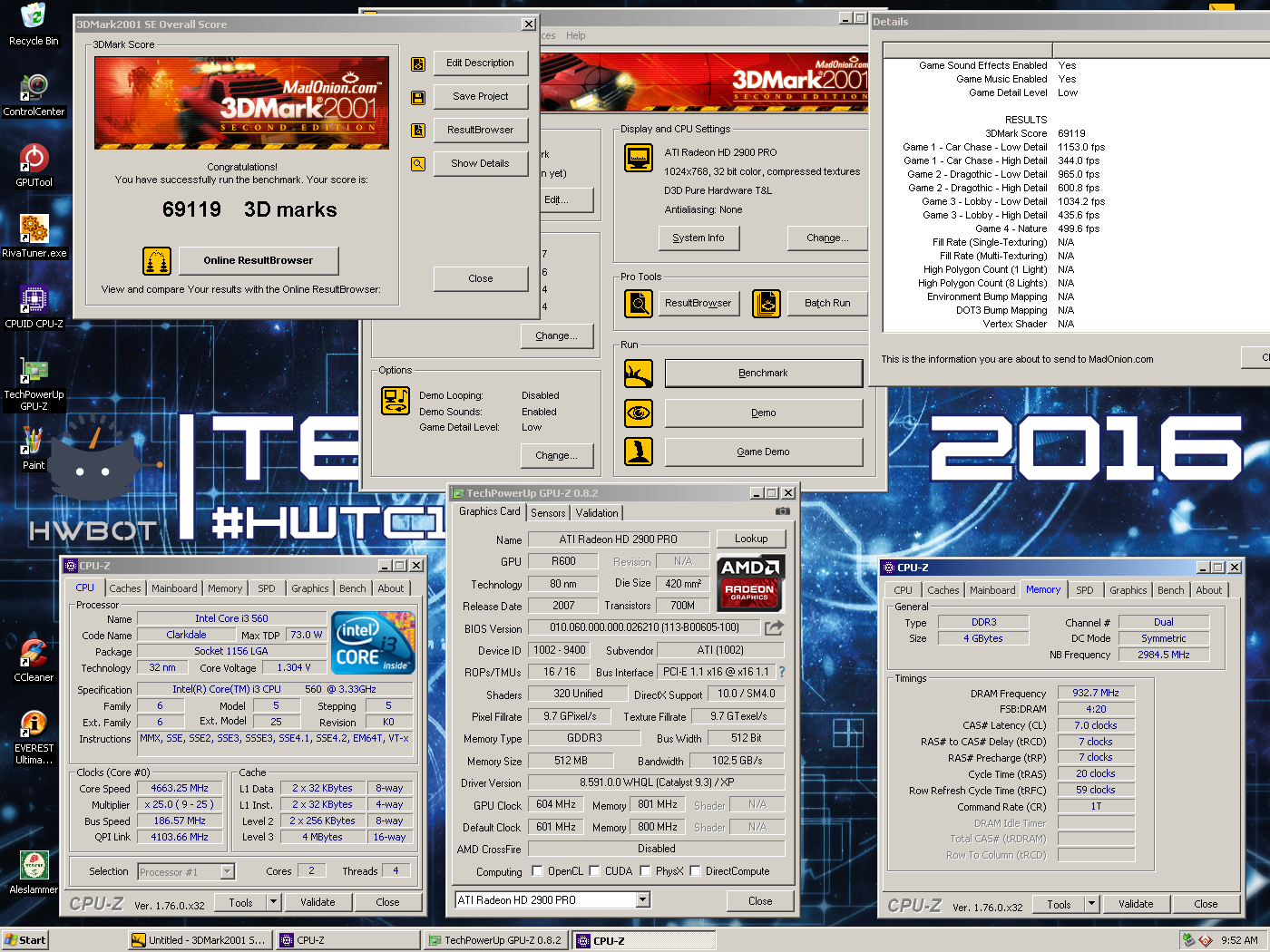Click the BIOS version share icon in GPU-Z
Image resolution: width=1270 pixels, height=952 pixels.
pyautogui.click(x=774, y=627)
